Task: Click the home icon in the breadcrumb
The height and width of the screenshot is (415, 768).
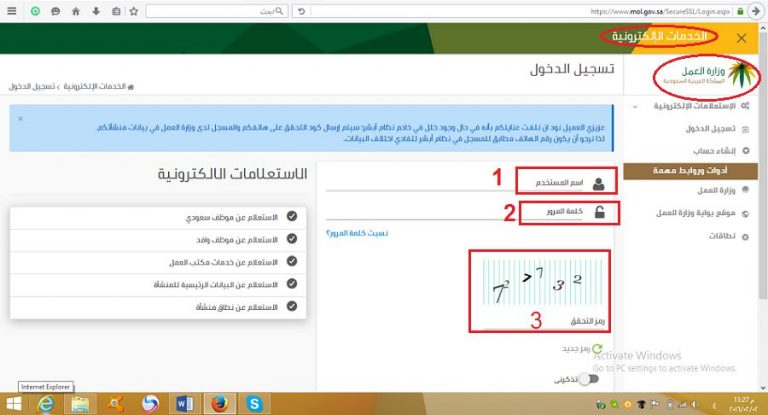Action: click(x=130, y=87)
